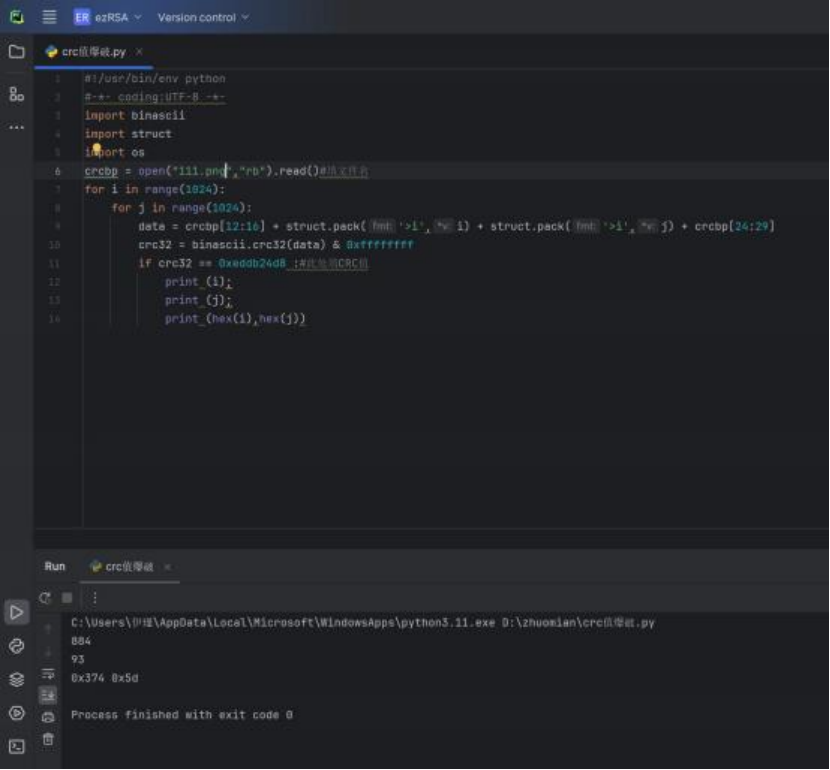Click the 'print (i)' statement
The image size is (830, 770).
pos(198,282)
